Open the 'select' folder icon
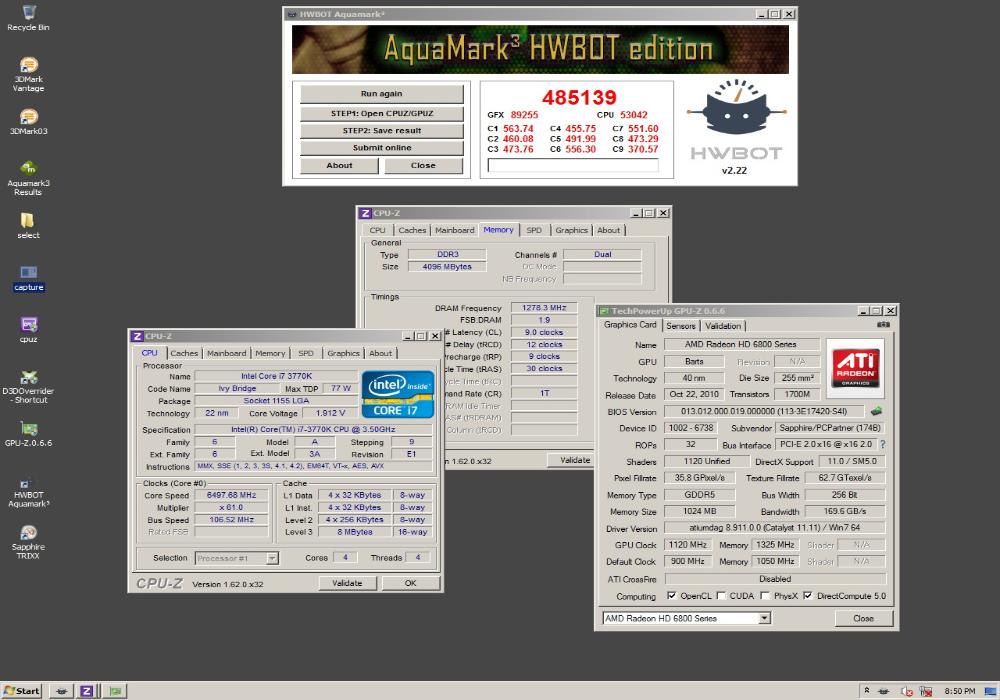 tap(28, 225)
